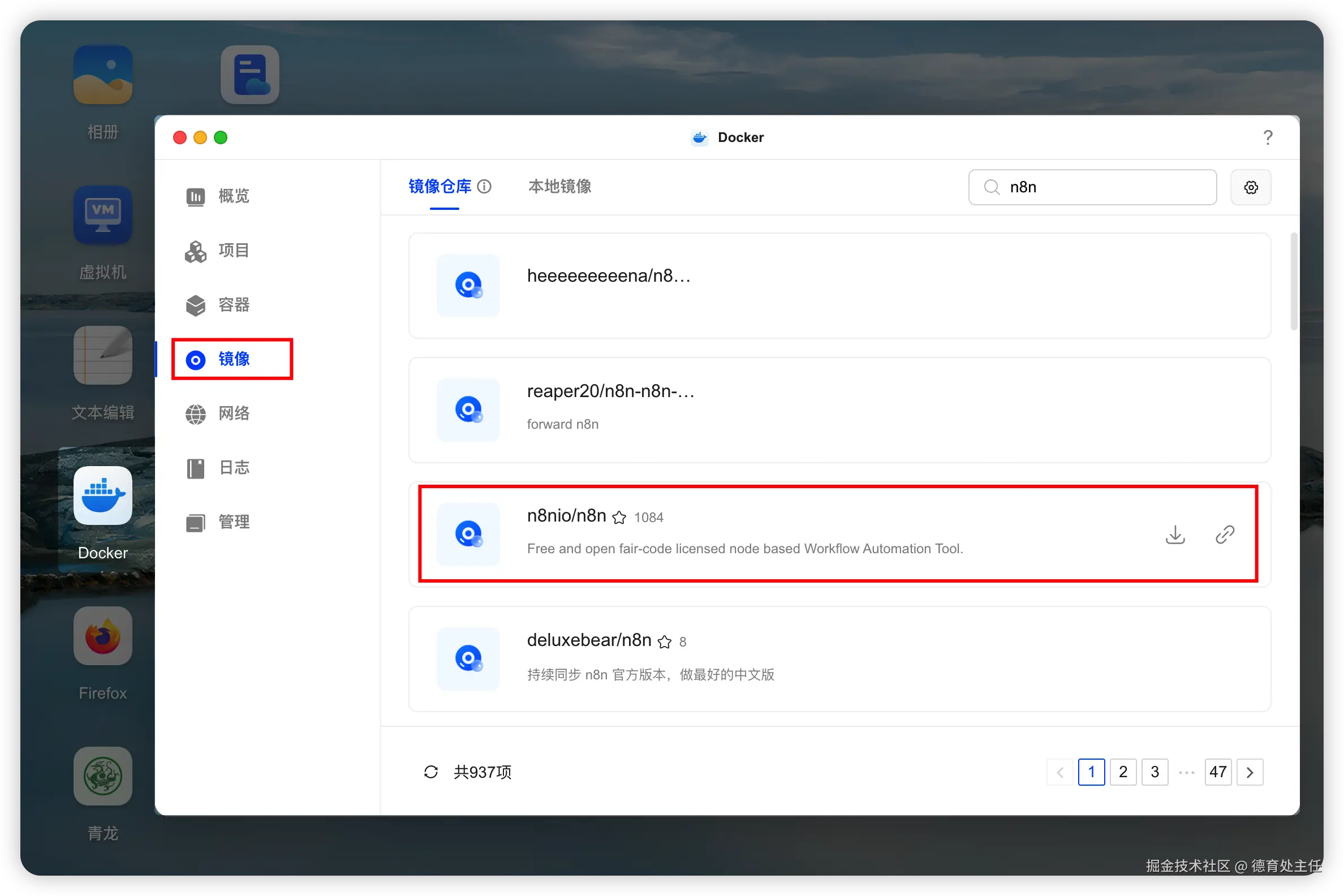Open the Firefox desktop icon
Screen dimensions: 1344x896
click(x=103, y=636)
